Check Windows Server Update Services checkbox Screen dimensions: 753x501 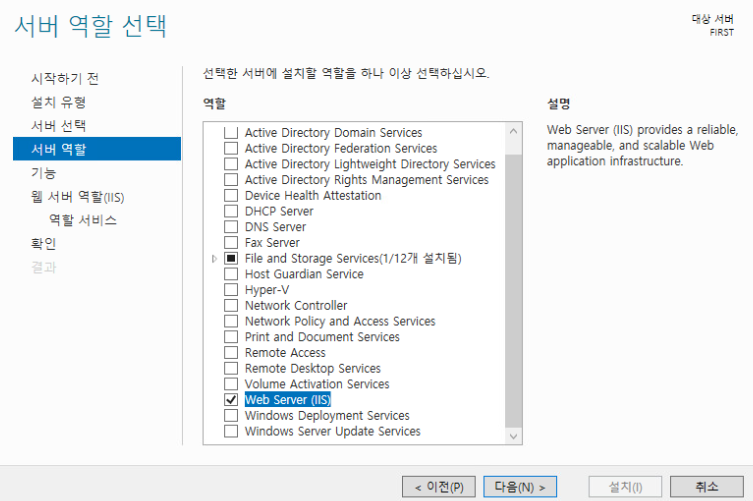tap(231, 431)
